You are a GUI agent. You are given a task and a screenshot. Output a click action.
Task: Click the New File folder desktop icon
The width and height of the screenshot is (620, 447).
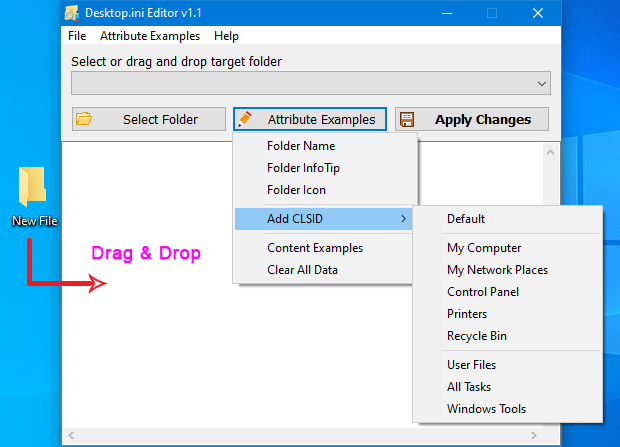(x=33, y=190)
